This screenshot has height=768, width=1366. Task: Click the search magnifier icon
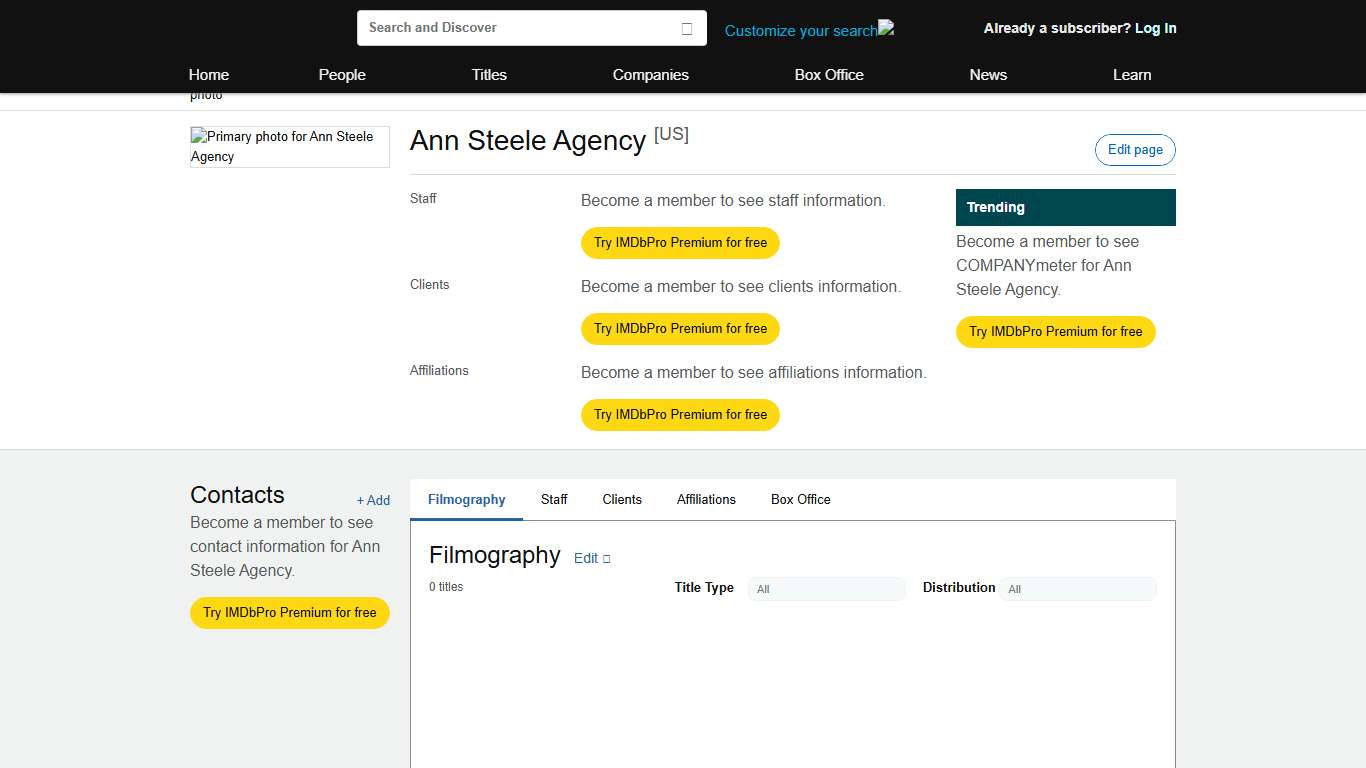point(687,28)
